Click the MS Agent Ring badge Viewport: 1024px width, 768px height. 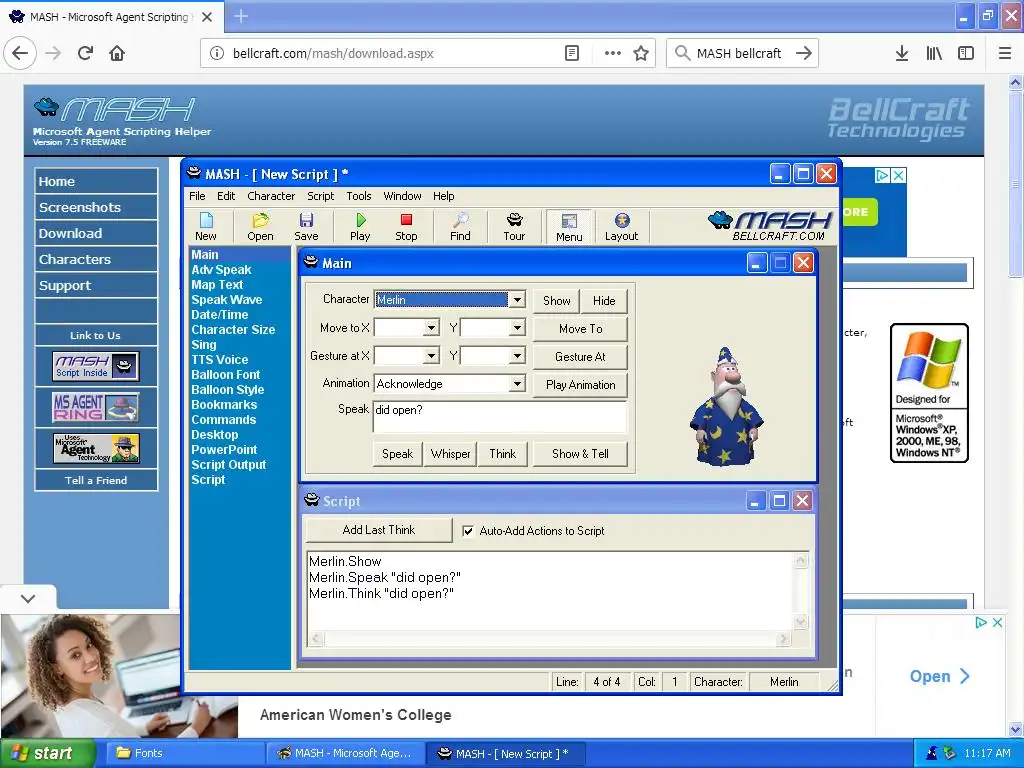[95, 407]
